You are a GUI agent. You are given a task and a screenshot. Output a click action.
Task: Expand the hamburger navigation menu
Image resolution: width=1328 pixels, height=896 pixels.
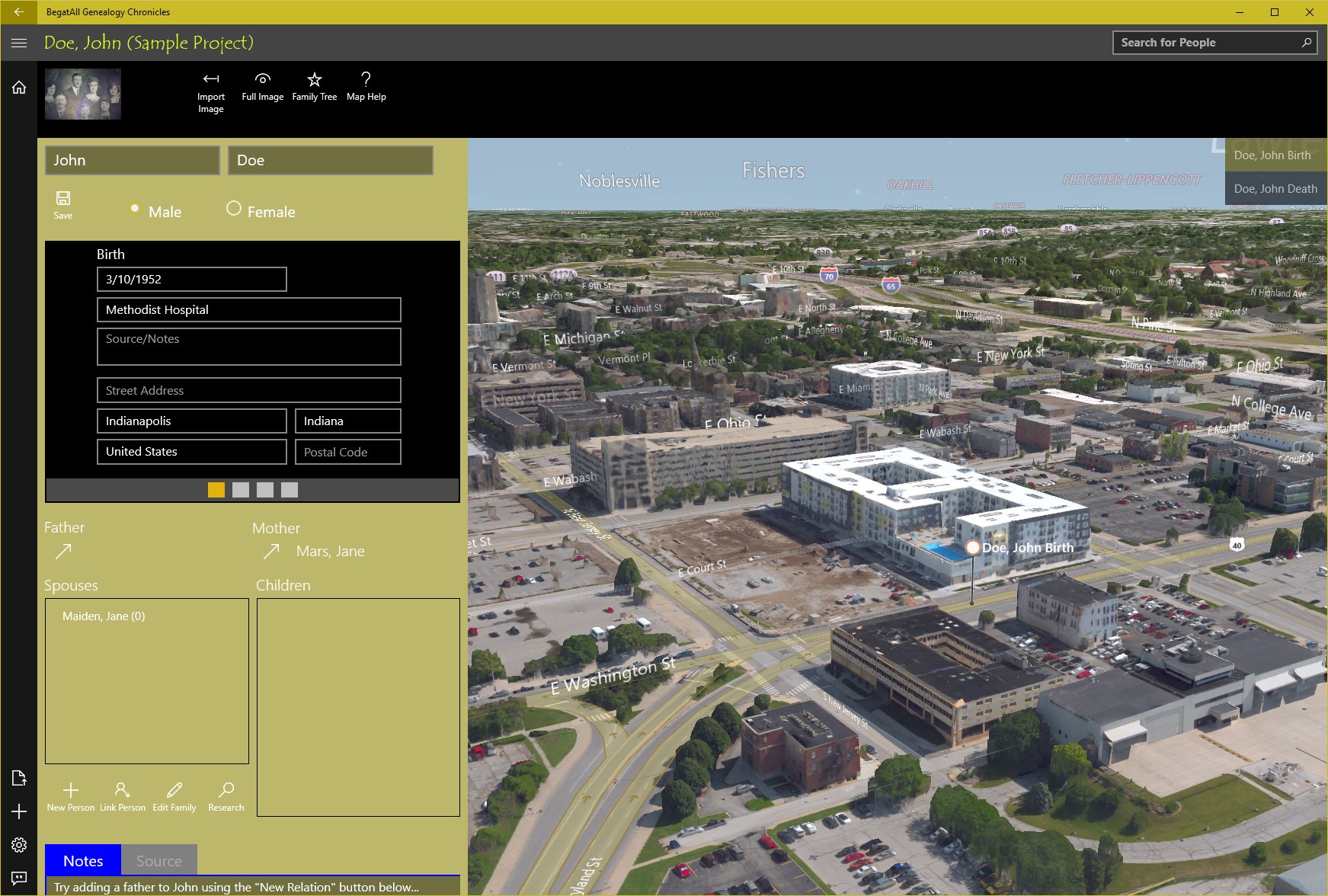coord(18,43)
